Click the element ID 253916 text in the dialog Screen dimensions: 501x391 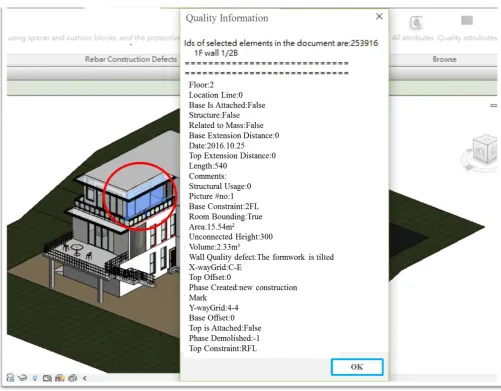pos(364,43)
